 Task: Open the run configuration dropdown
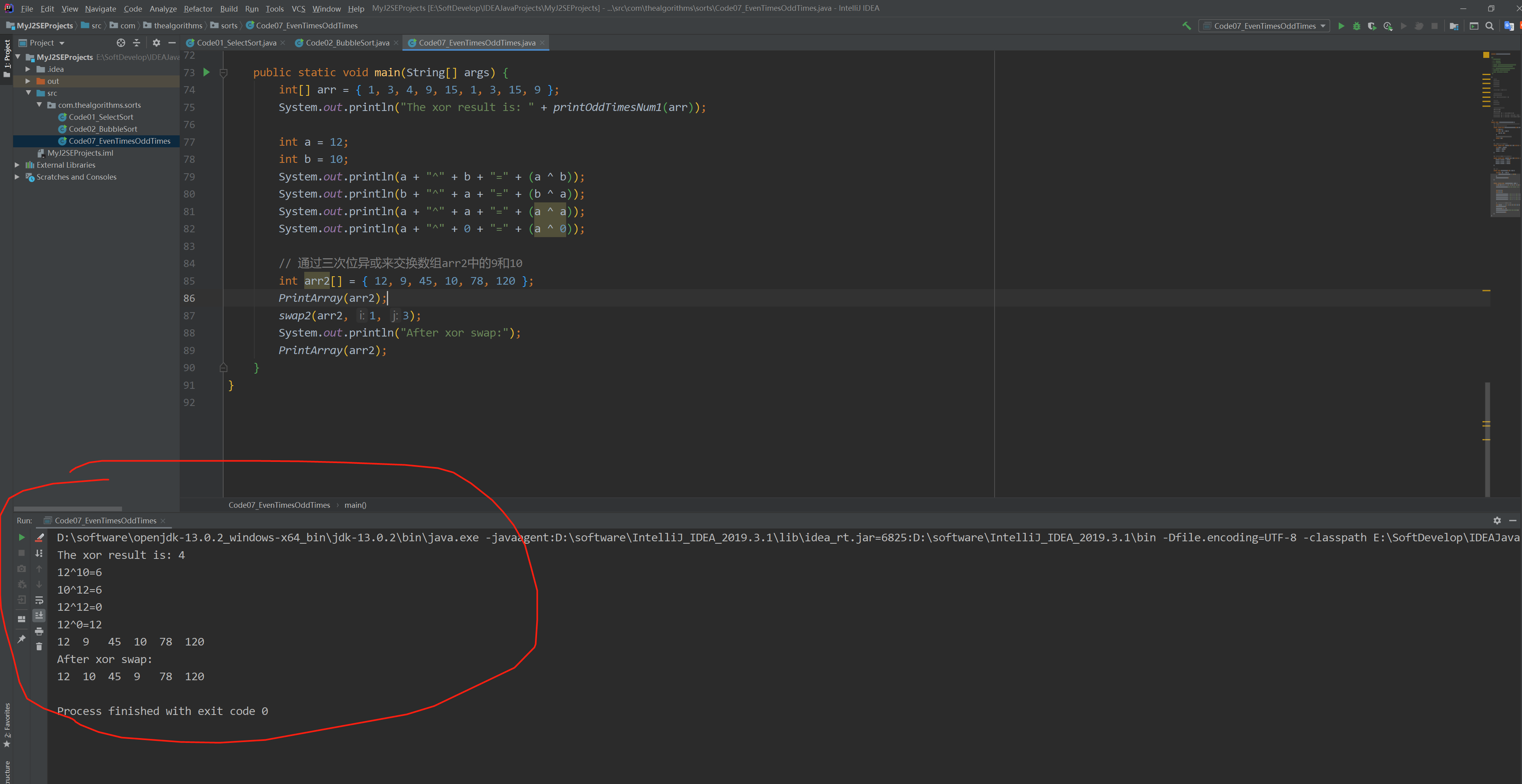tap(1264, 26)
